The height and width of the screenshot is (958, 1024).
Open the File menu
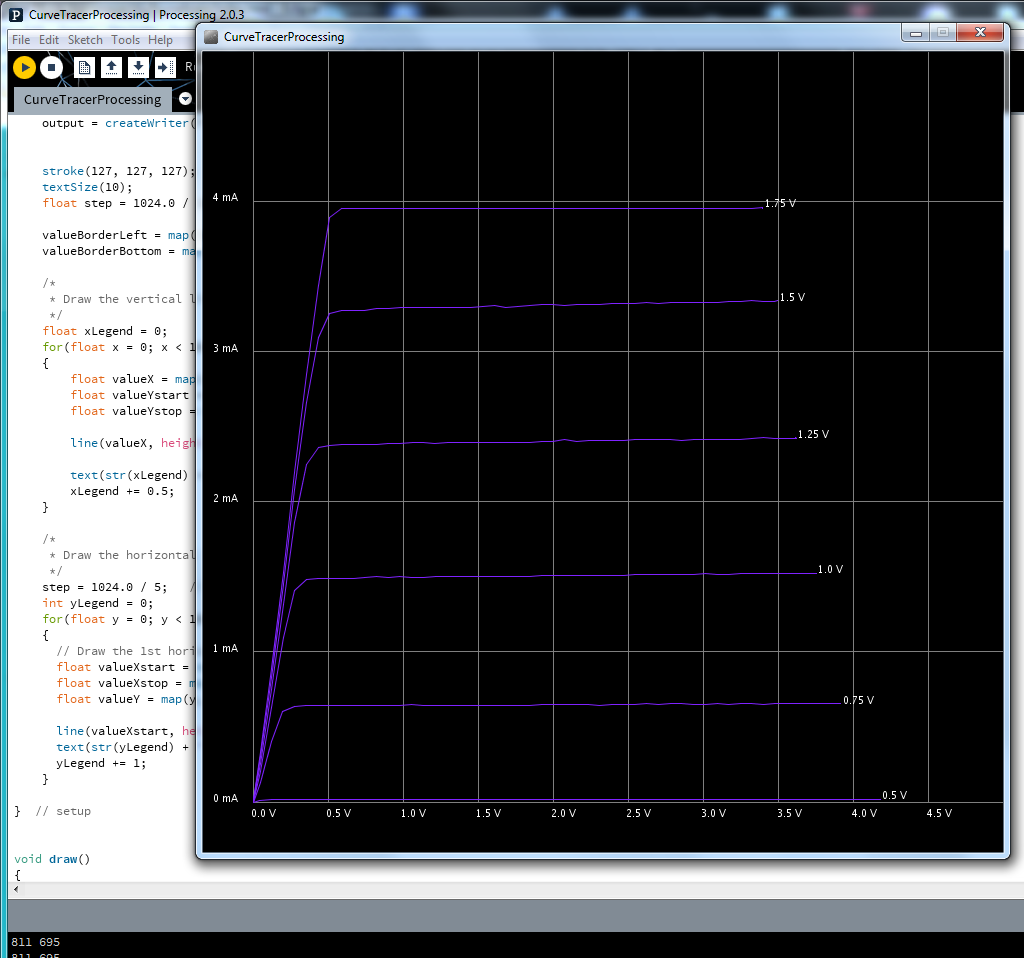(21, 40)
